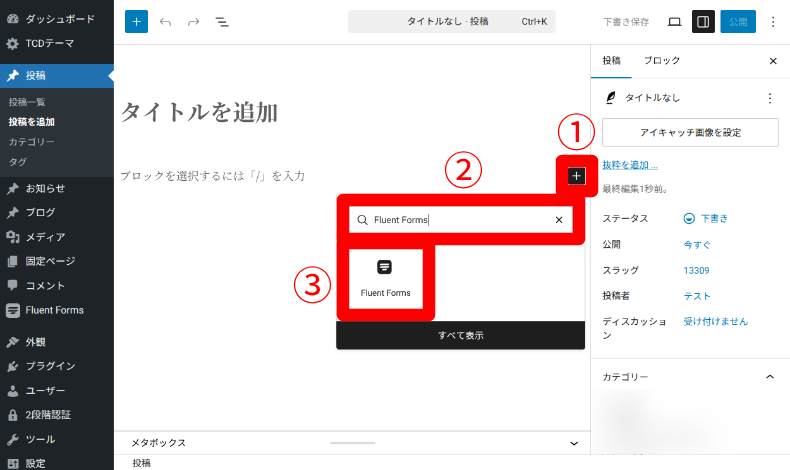Click the blue block inserter plus button
Image resolution: width=790 pixels, height=470 pixels.
point(136,22)
